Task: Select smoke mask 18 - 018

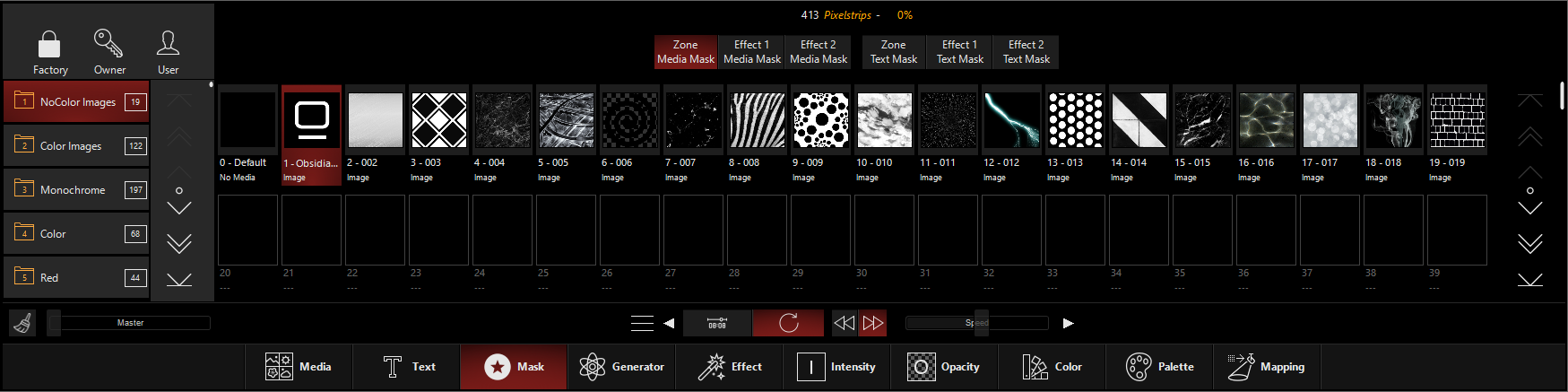Action: coord(1394,135)
